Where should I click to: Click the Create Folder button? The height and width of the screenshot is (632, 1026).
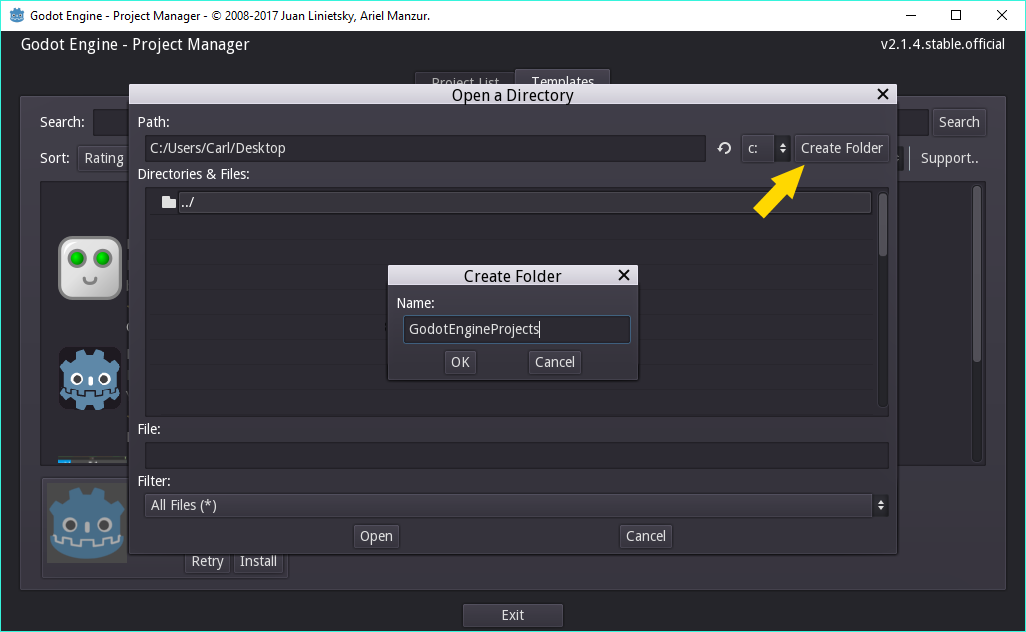(x=841, y=148)
